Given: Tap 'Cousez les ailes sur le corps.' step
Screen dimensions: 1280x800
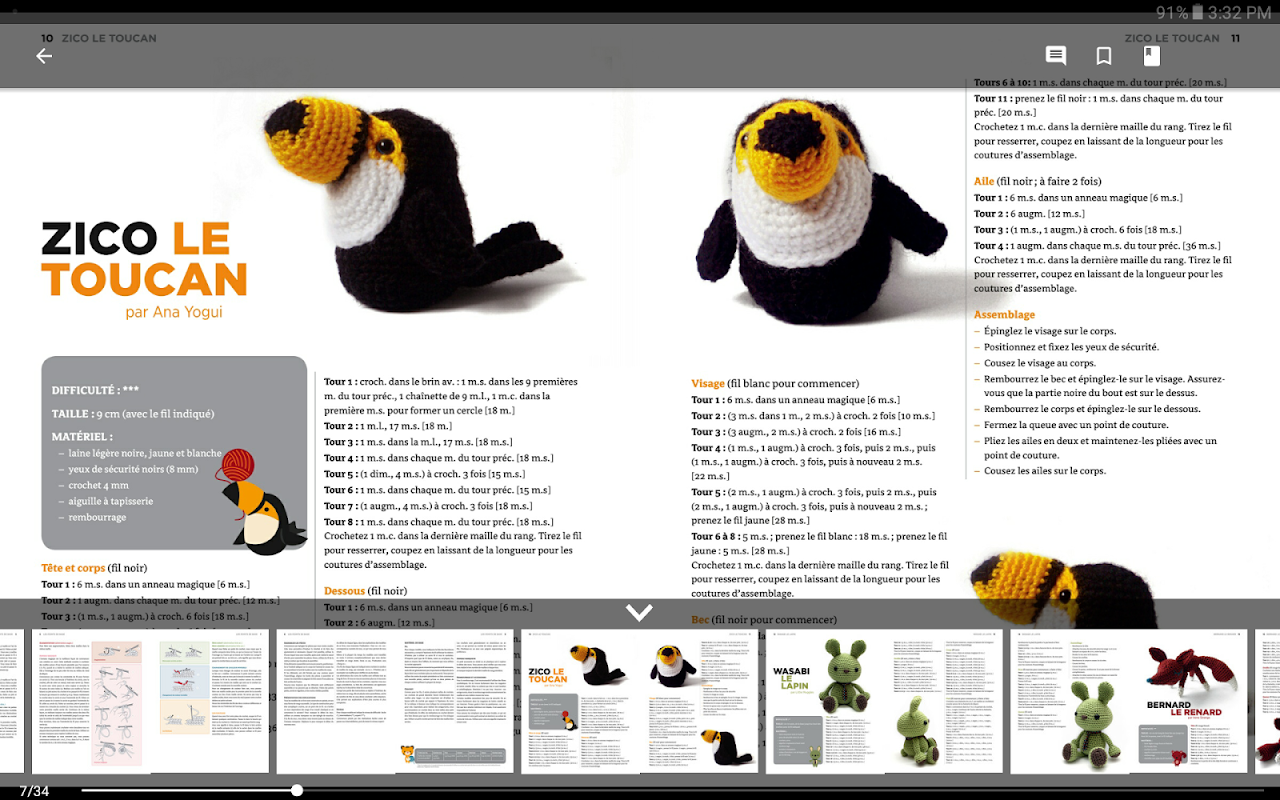Looking at the screenshot, I should pos(1045,471).
